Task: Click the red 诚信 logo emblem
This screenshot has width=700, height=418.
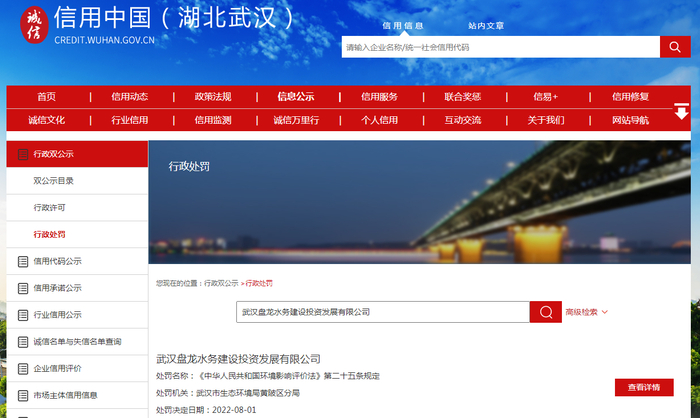Action: [x=34, y=25]
